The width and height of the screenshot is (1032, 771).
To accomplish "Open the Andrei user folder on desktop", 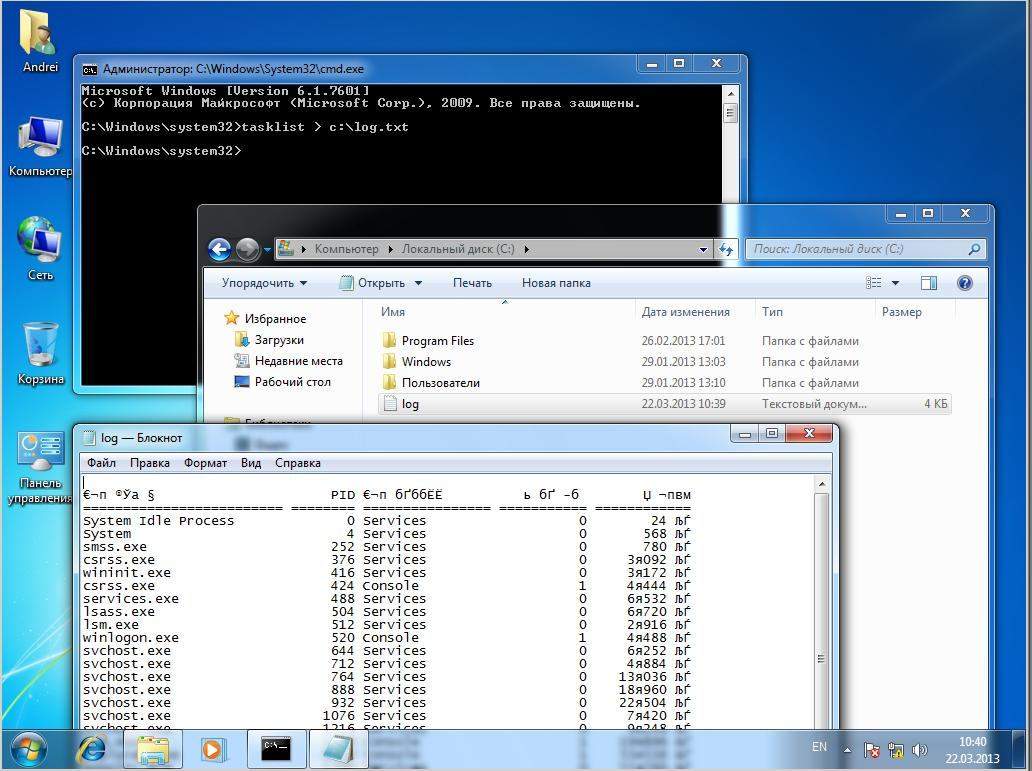I will [39, 41].
